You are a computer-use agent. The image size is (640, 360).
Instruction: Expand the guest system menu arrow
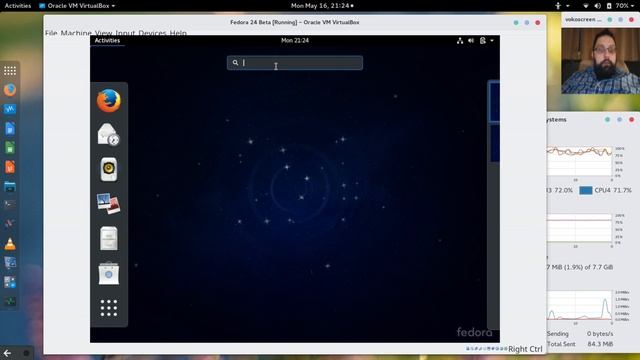point(492,41)
